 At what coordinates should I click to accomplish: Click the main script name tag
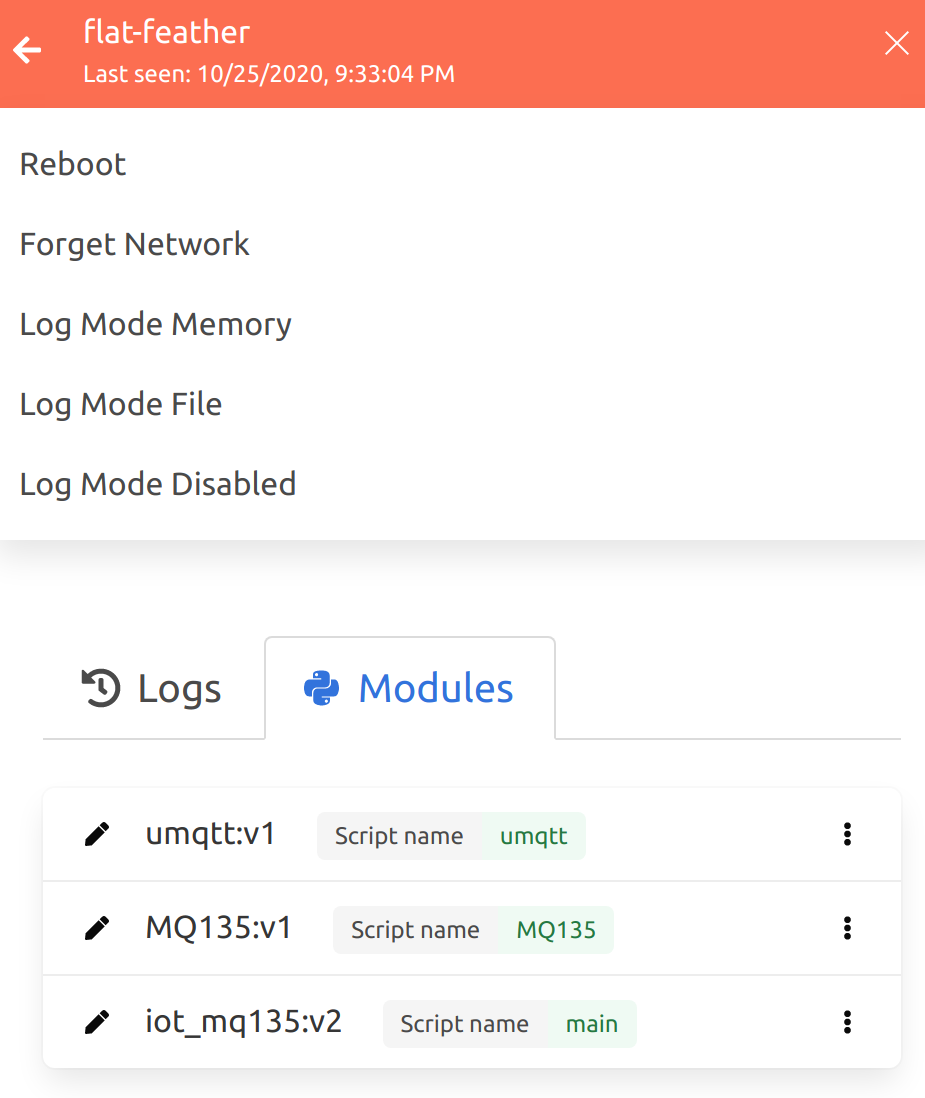click(510, 1024)
